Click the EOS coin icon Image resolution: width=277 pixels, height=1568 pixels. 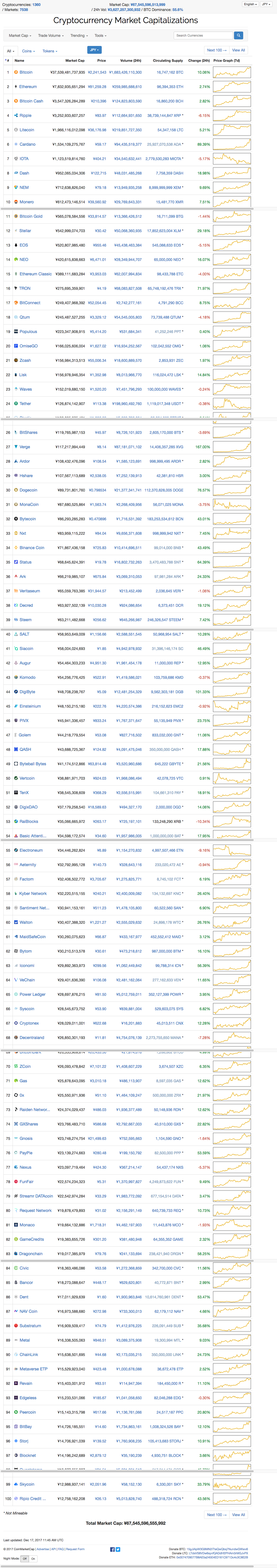pos(16,245)
